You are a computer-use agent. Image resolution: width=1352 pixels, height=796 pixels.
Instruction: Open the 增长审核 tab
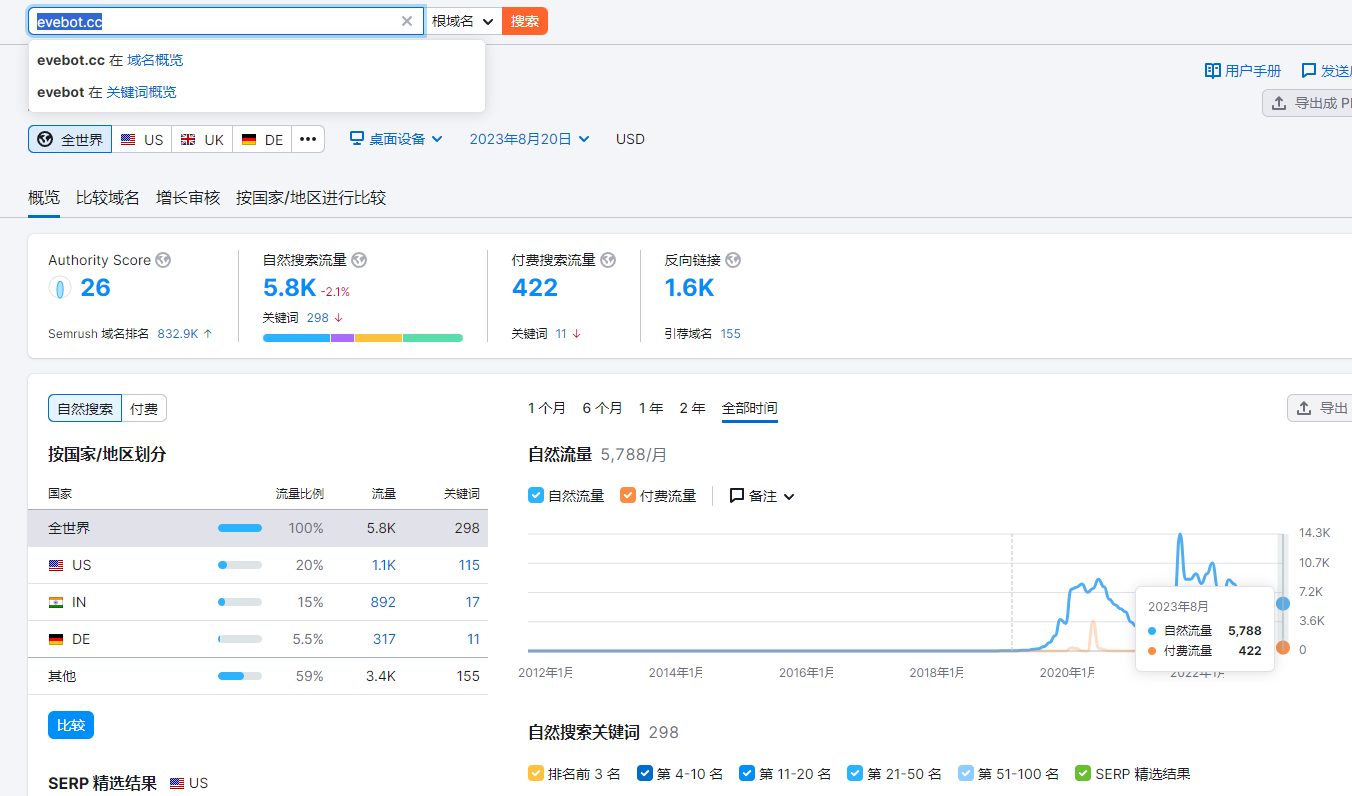tap(188, 198)
